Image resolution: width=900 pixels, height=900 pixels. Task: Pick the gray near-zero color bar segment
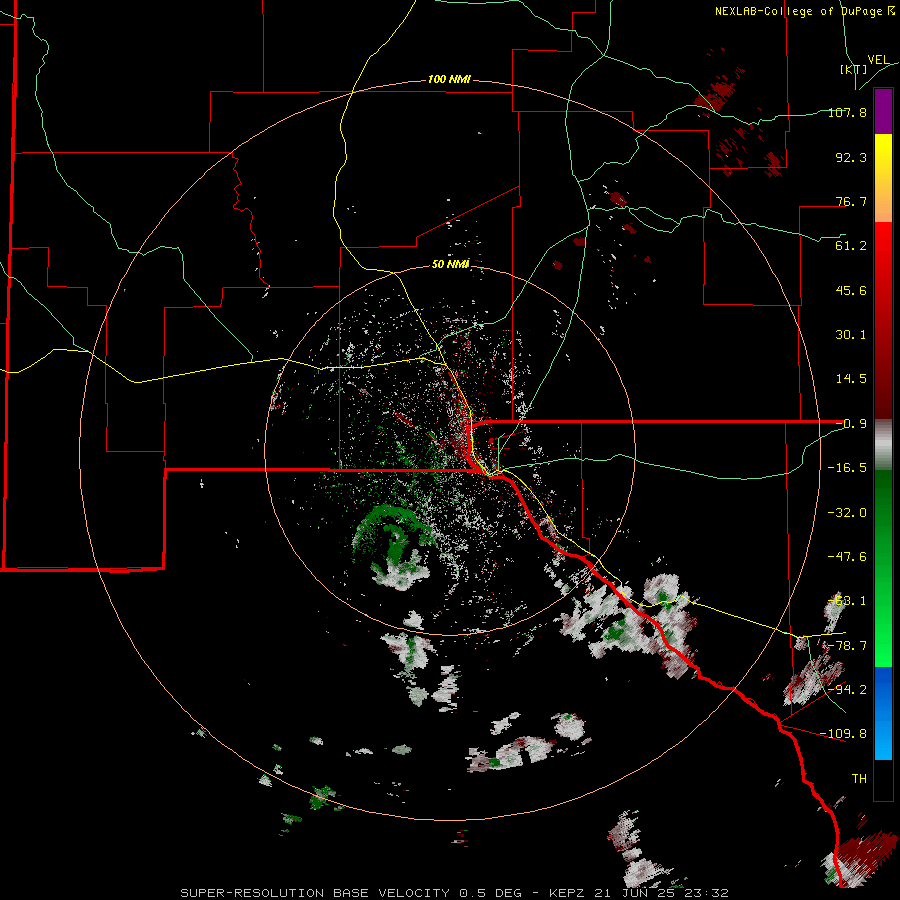pyautogui.click(x=883, y=445)
